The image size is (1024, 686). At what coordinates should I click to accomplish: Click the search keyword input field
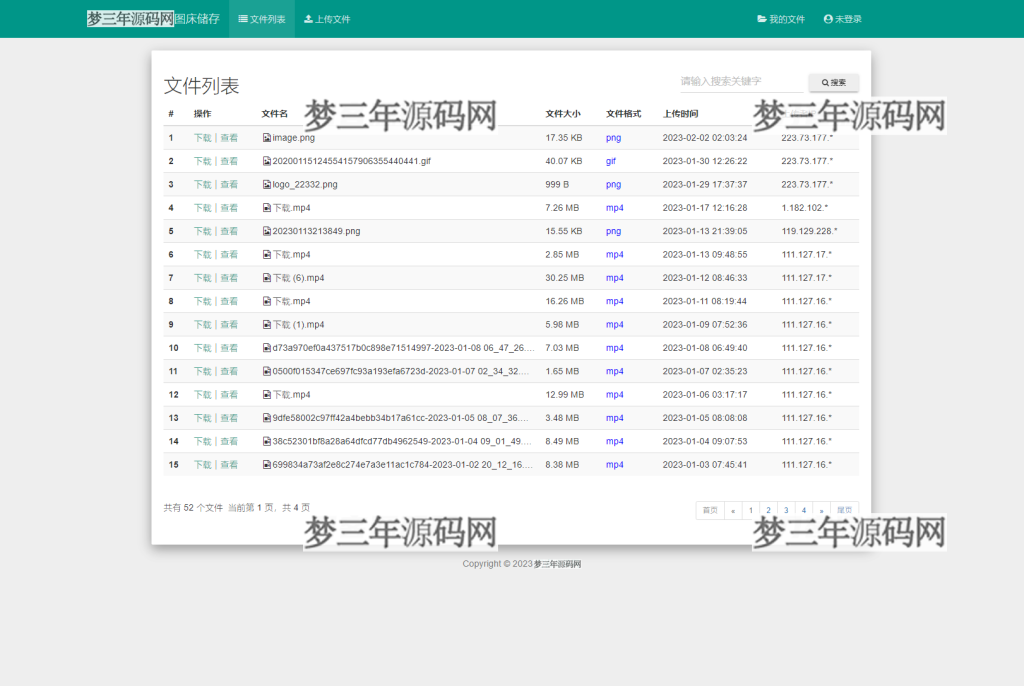740,82
